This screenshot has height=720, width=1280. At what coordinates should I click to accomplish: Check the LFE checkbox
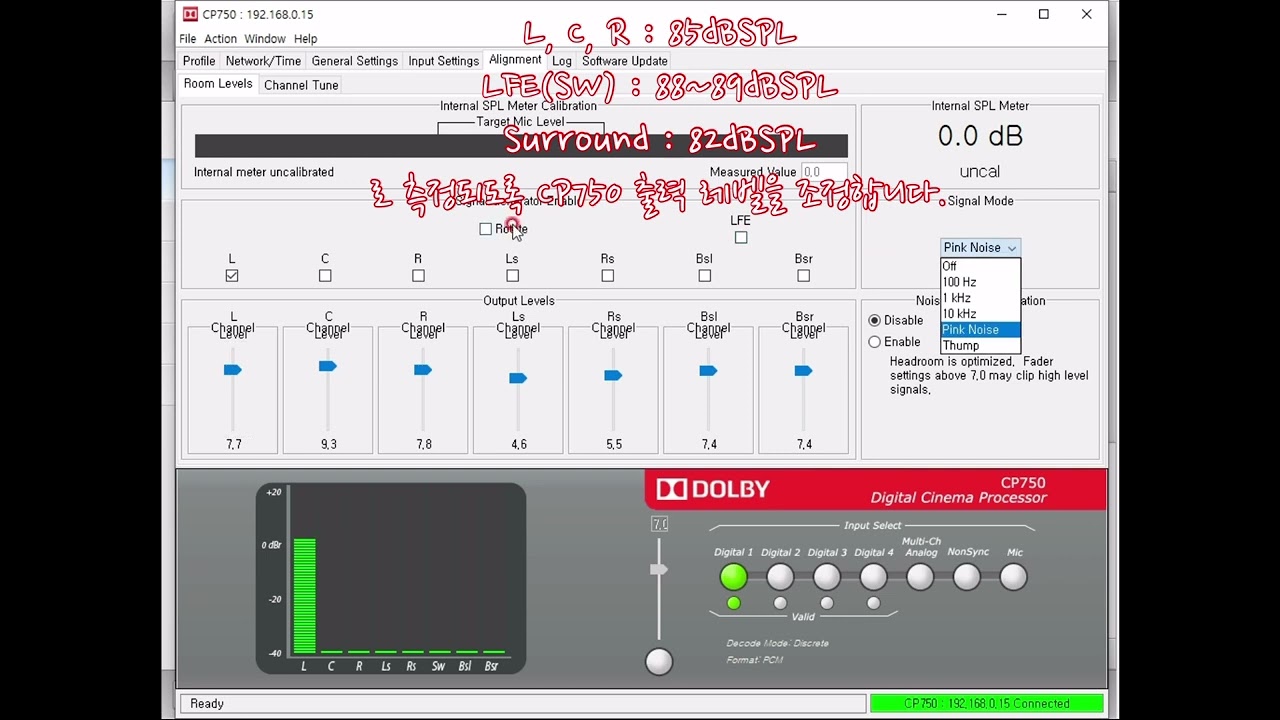coord(740,238)
